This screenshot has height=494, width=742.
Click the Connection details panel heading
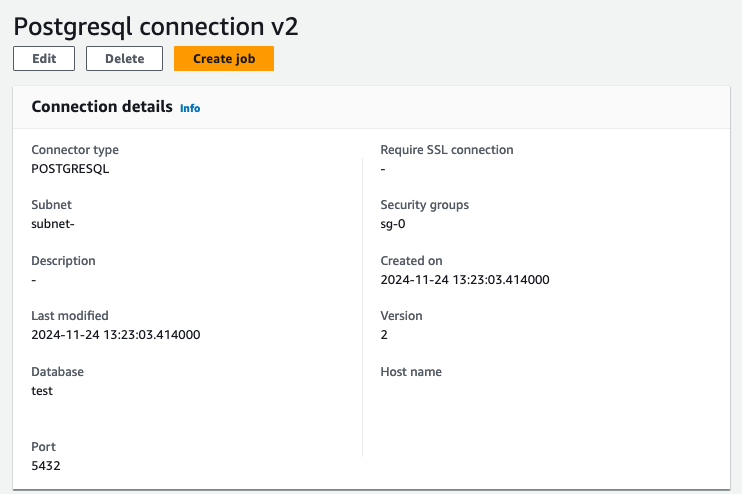pos(102,107)
